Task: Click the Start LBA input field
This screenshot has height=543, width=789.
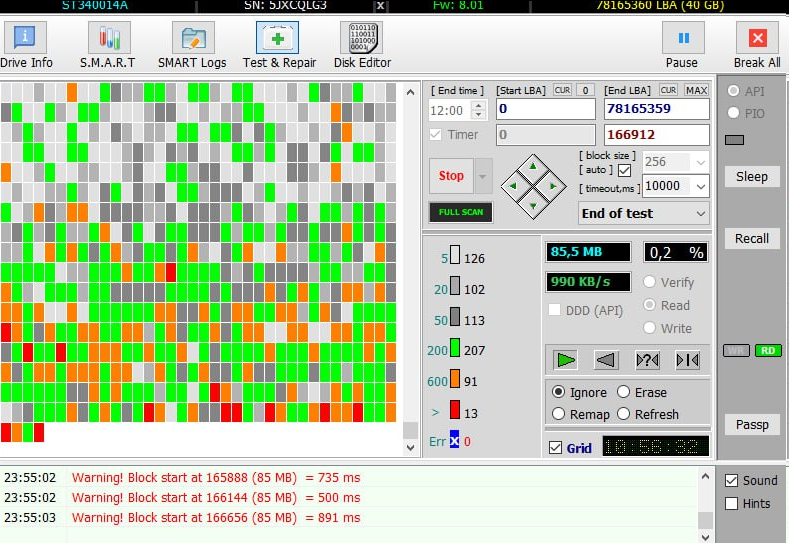Action: point(545,109)
